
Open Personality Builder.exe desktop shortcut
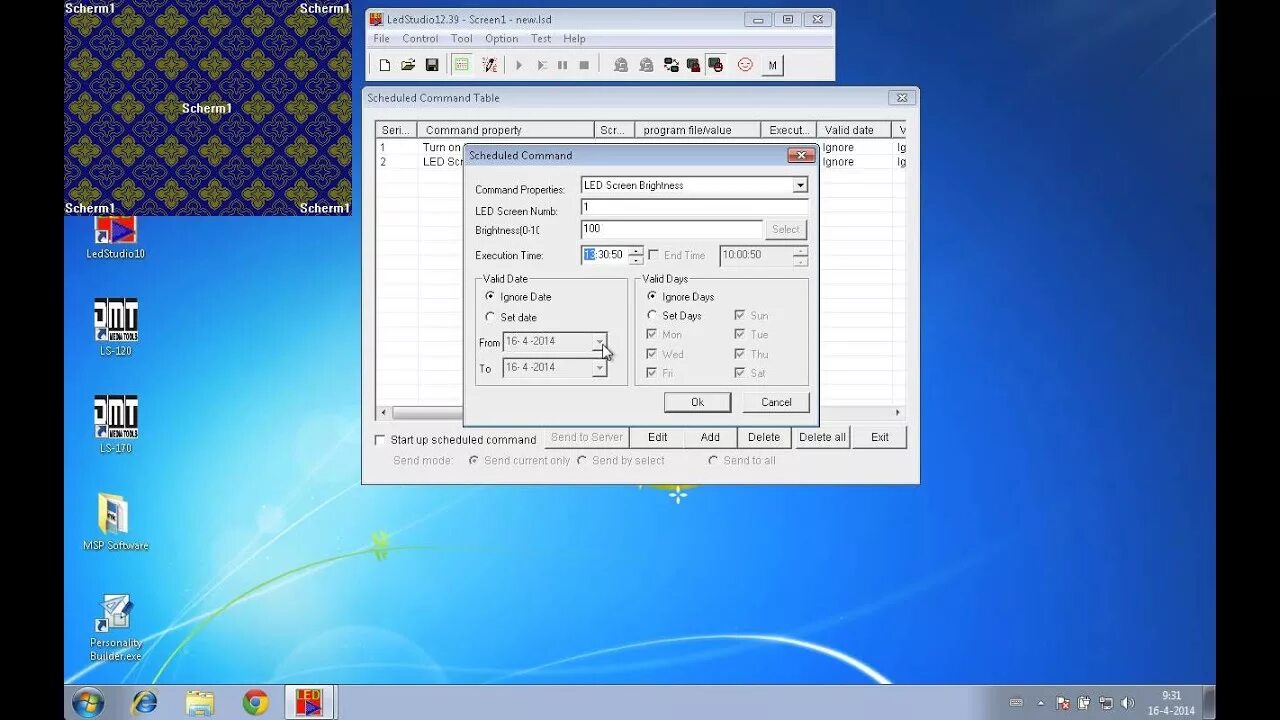(115, 627)
